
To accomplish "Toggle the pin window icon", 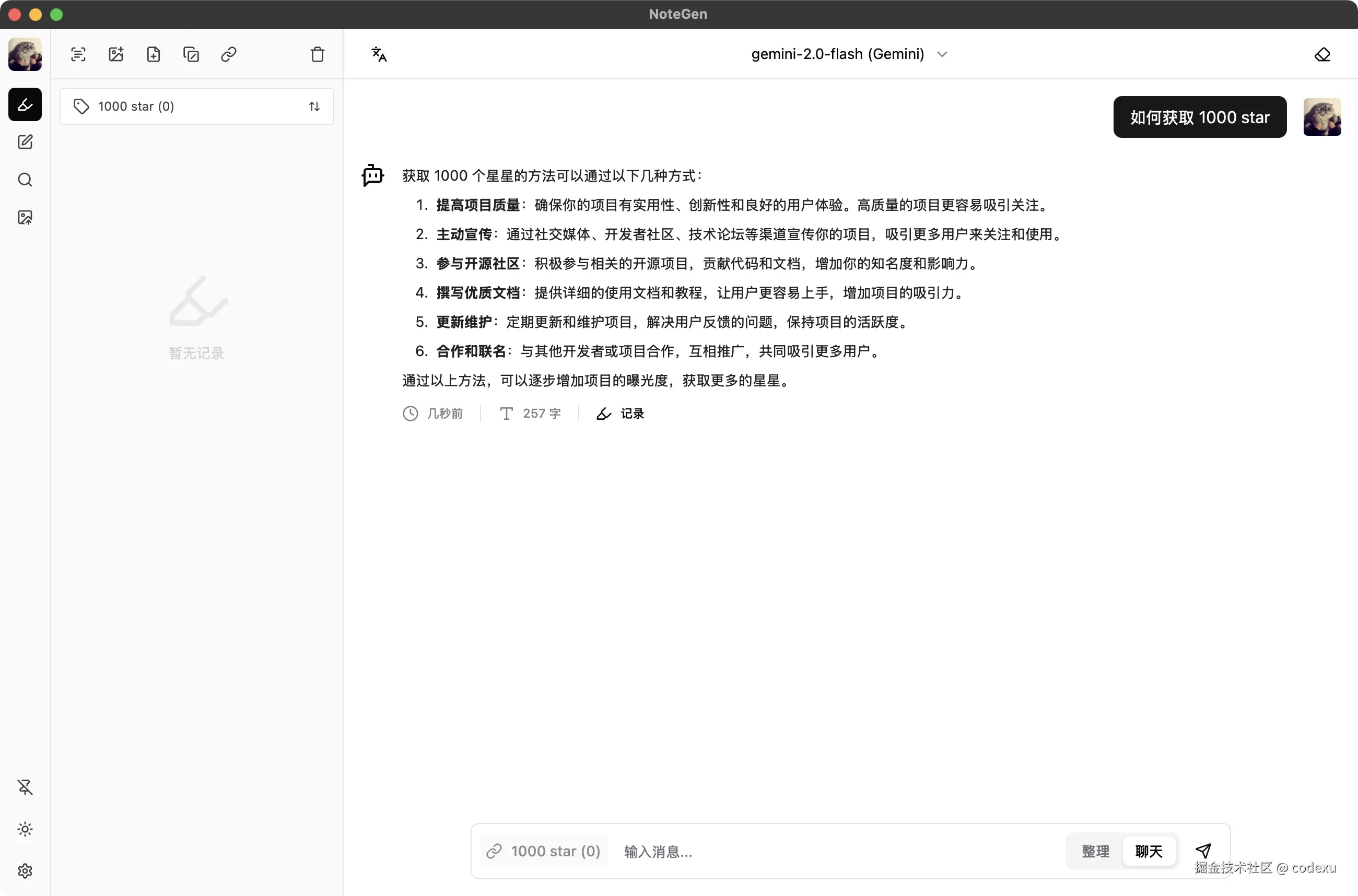I will [x=25, y=787].
